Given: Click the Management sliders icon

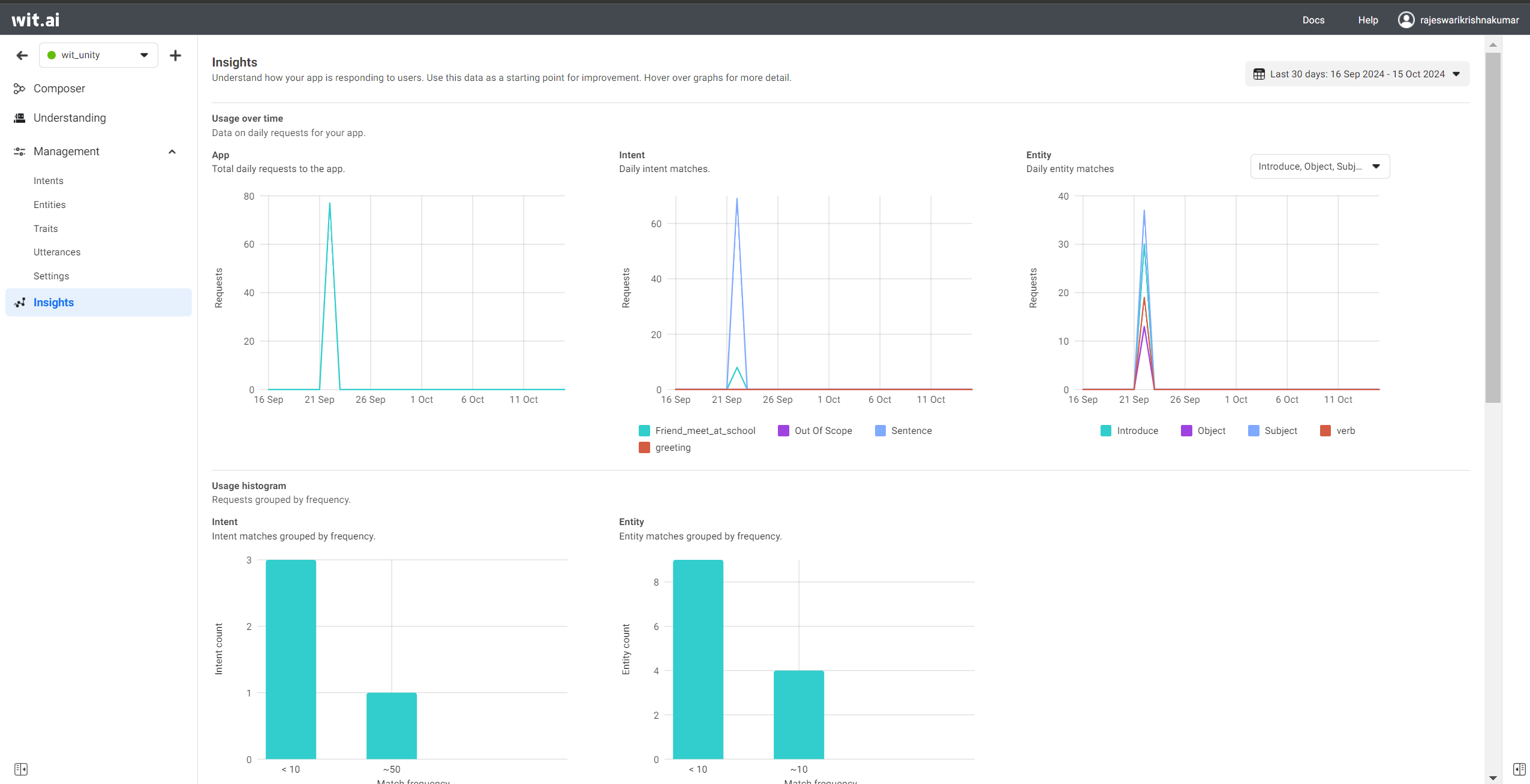Looking at the screenshot, I should [x=19, y=152].
